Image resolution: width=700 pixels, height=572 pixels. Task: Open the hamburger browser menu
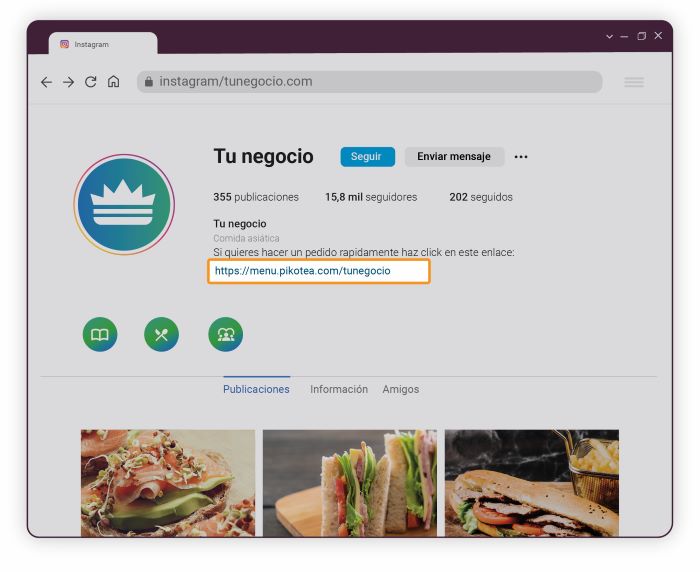click(633, 82)
